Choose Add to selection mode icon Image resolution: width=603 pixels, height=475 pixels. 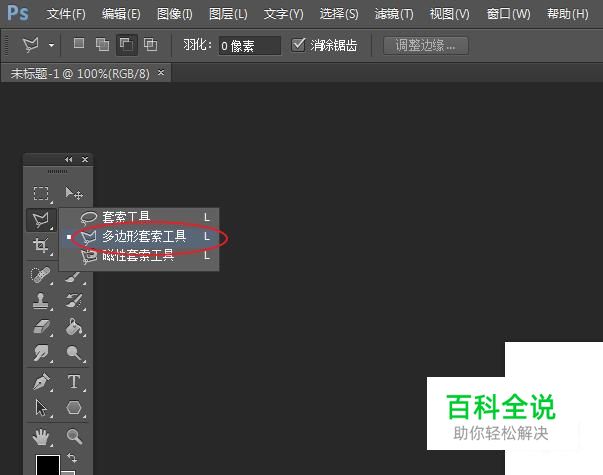coord(102,45)
